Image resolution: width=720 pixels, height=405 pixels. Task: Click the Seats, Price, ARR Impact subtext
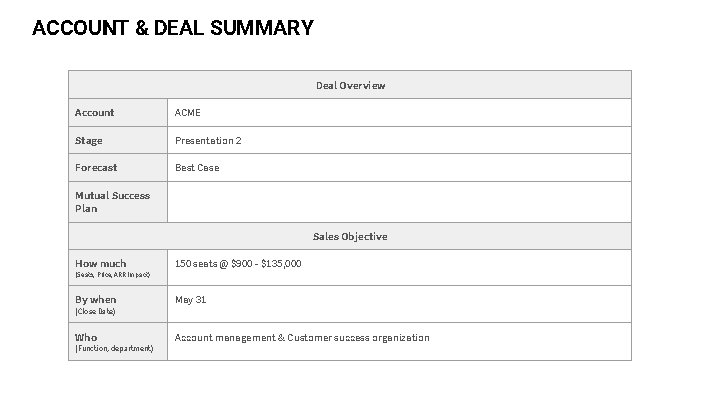pyautogui.click(x=112, y=275)
